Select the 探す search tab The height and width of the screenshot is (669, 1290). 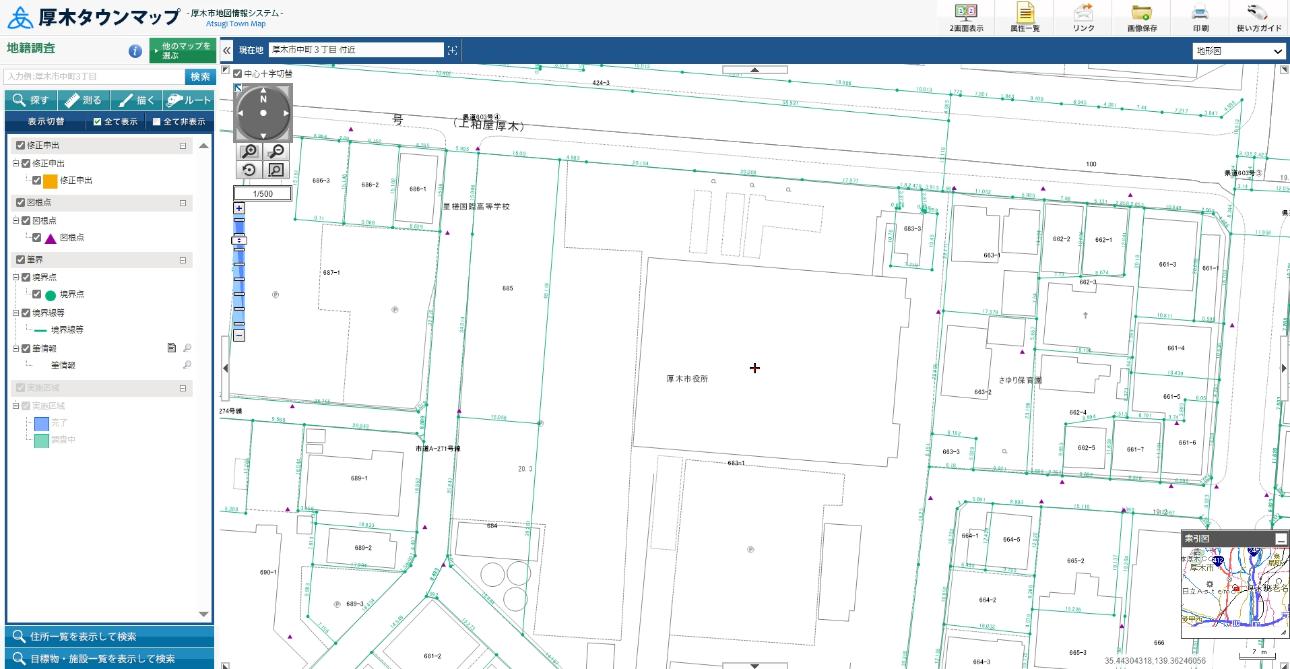pyautogui.click(x=31, y=100)
